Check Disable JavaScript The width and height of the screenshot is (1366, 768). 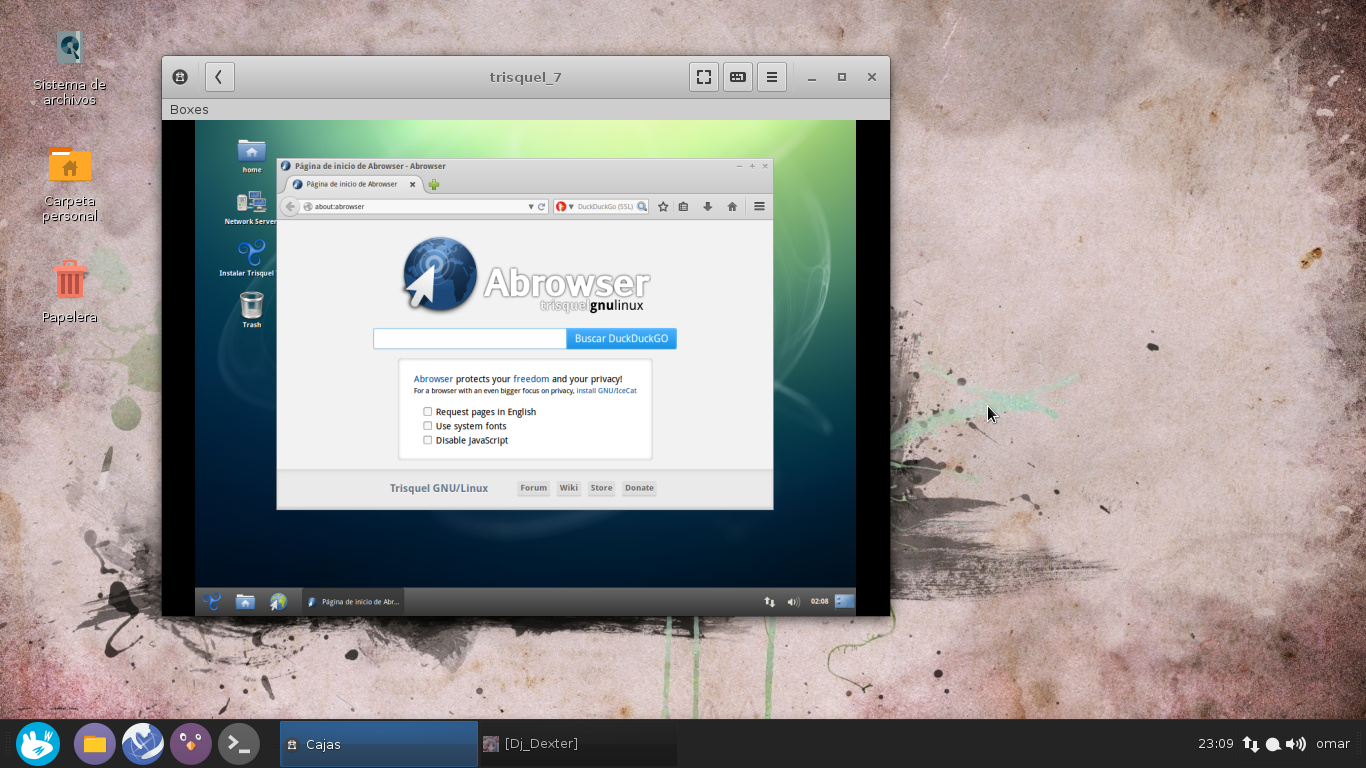[x=428, y=440]
